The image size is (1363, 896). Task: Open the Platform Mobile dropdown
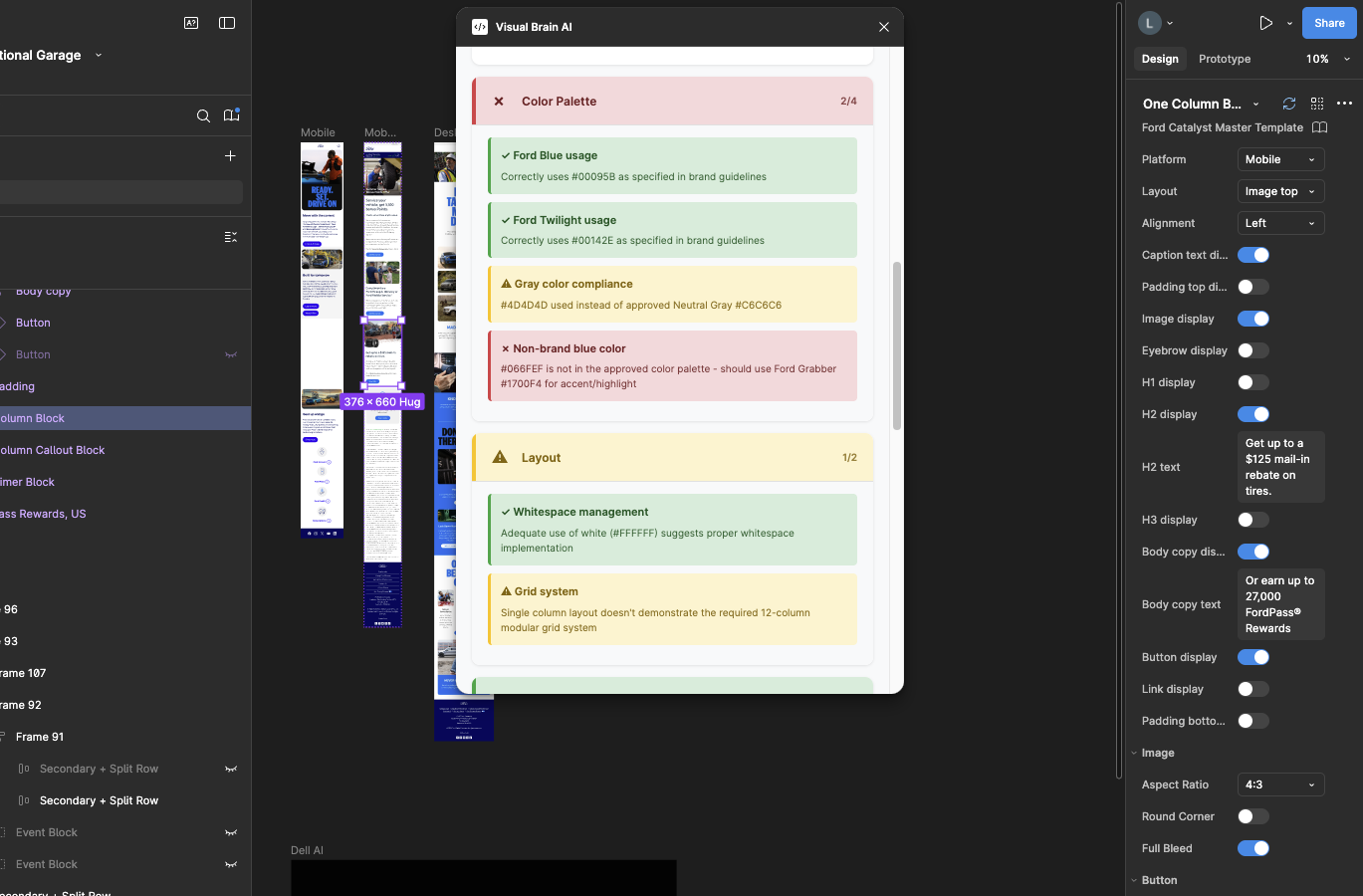tap(1280, 159)
